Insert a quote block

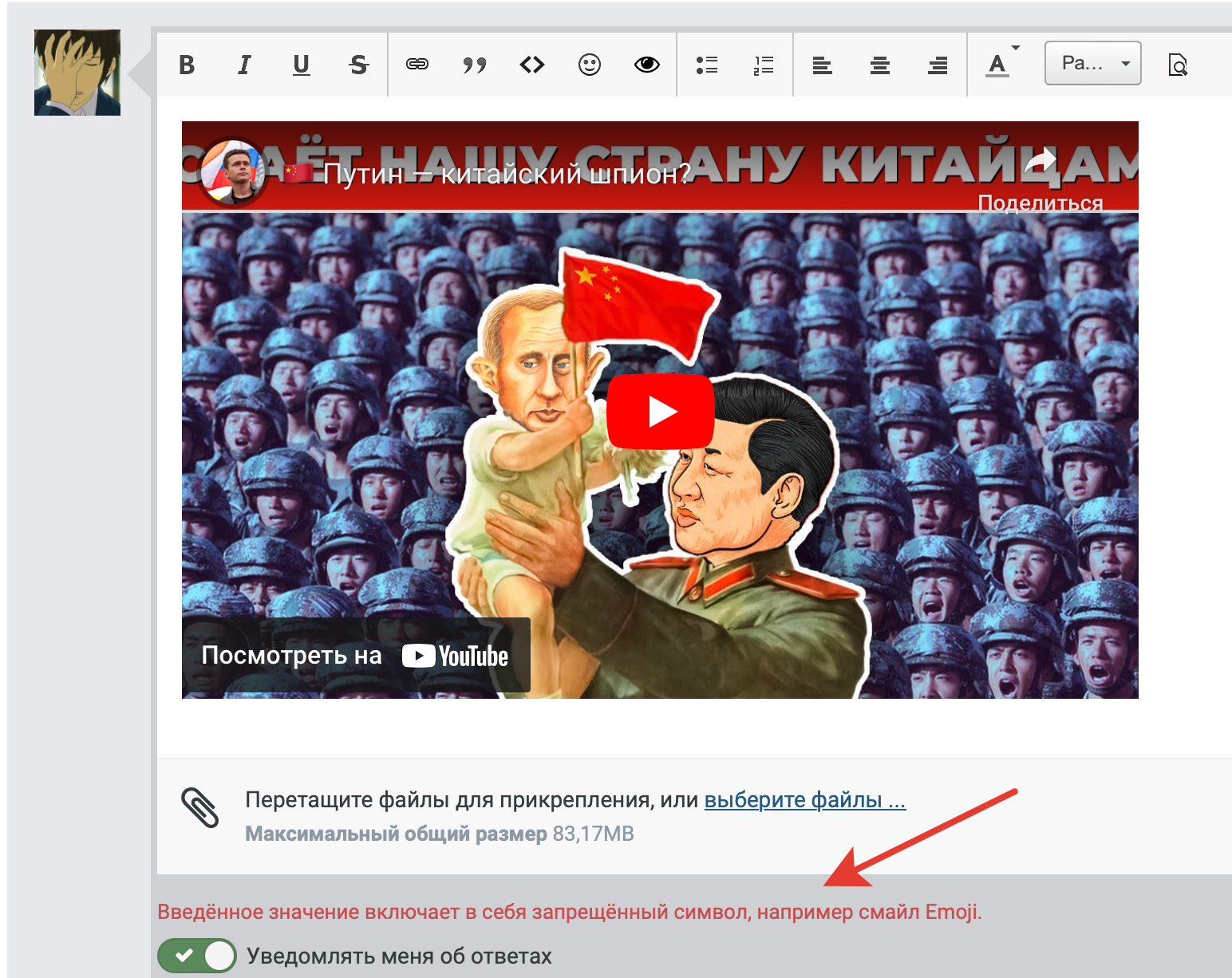(475, 65)
